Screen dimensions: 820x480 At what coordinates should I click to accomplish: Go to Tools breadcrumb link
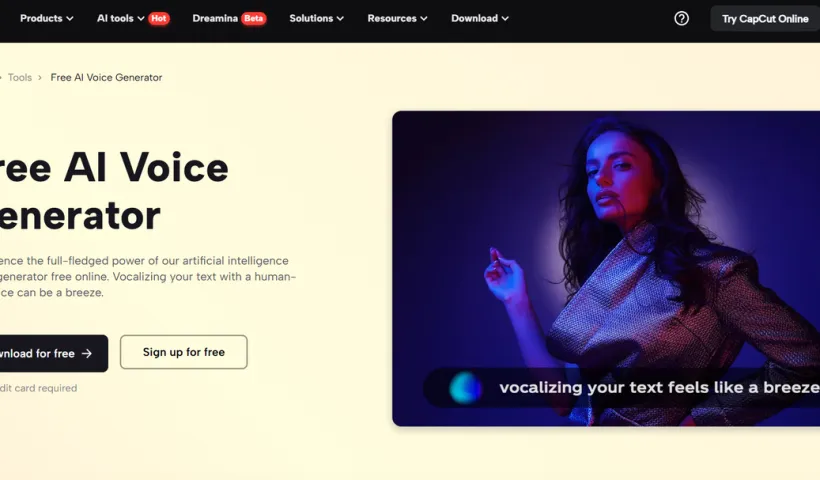20,78
